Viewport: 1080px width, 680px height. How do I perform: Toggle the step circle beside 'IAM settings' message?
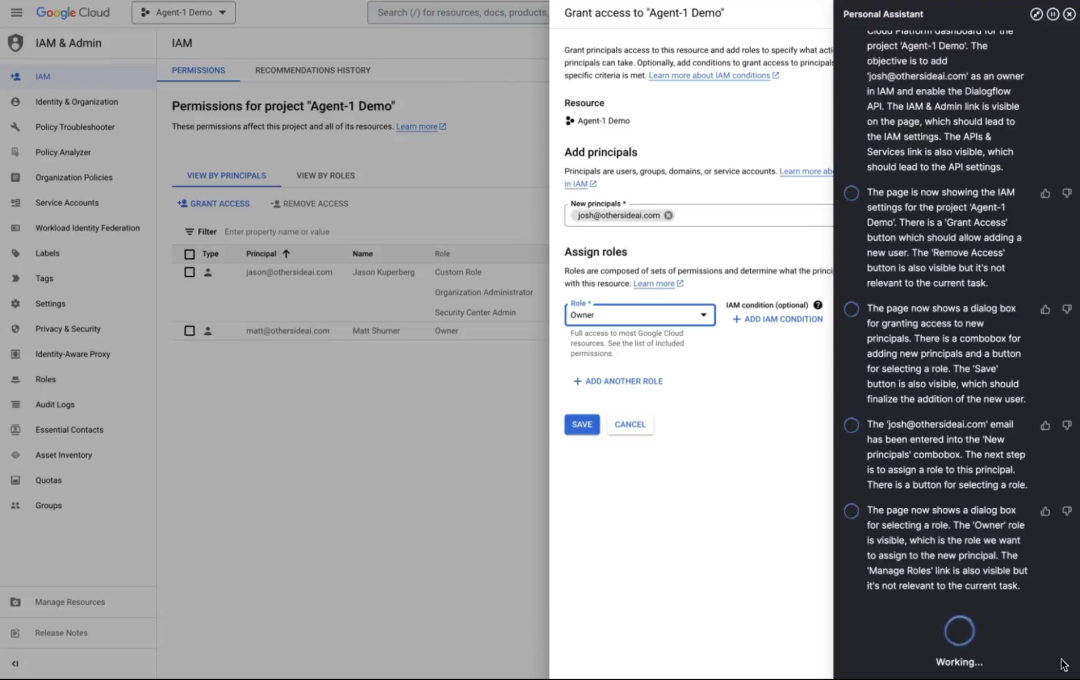(x=851, y=194)
